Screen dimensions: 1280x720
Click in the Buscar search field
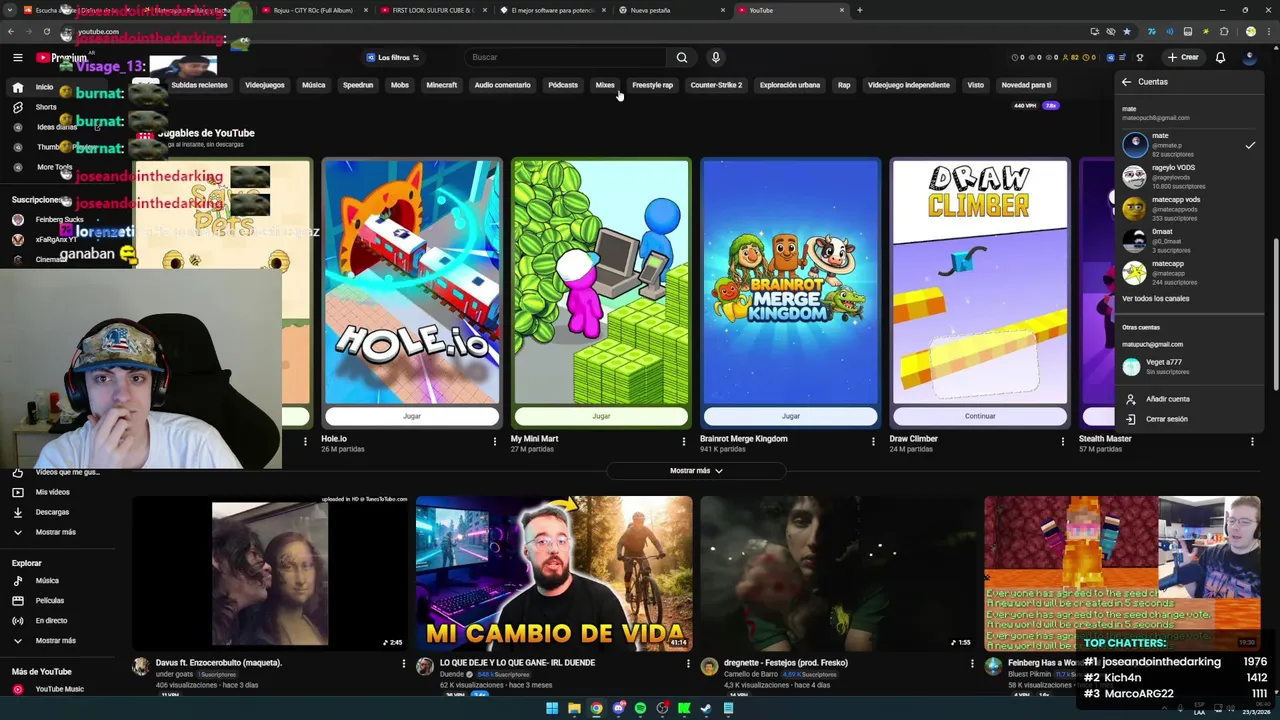[565, 58]
